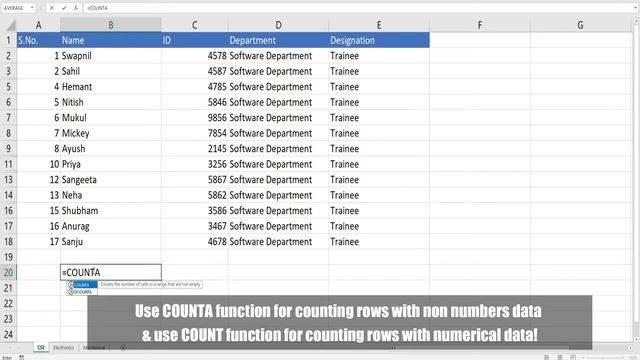This screenshot has height=360, width=640.
Task: Click the Designation header cell
Action: 379,40
